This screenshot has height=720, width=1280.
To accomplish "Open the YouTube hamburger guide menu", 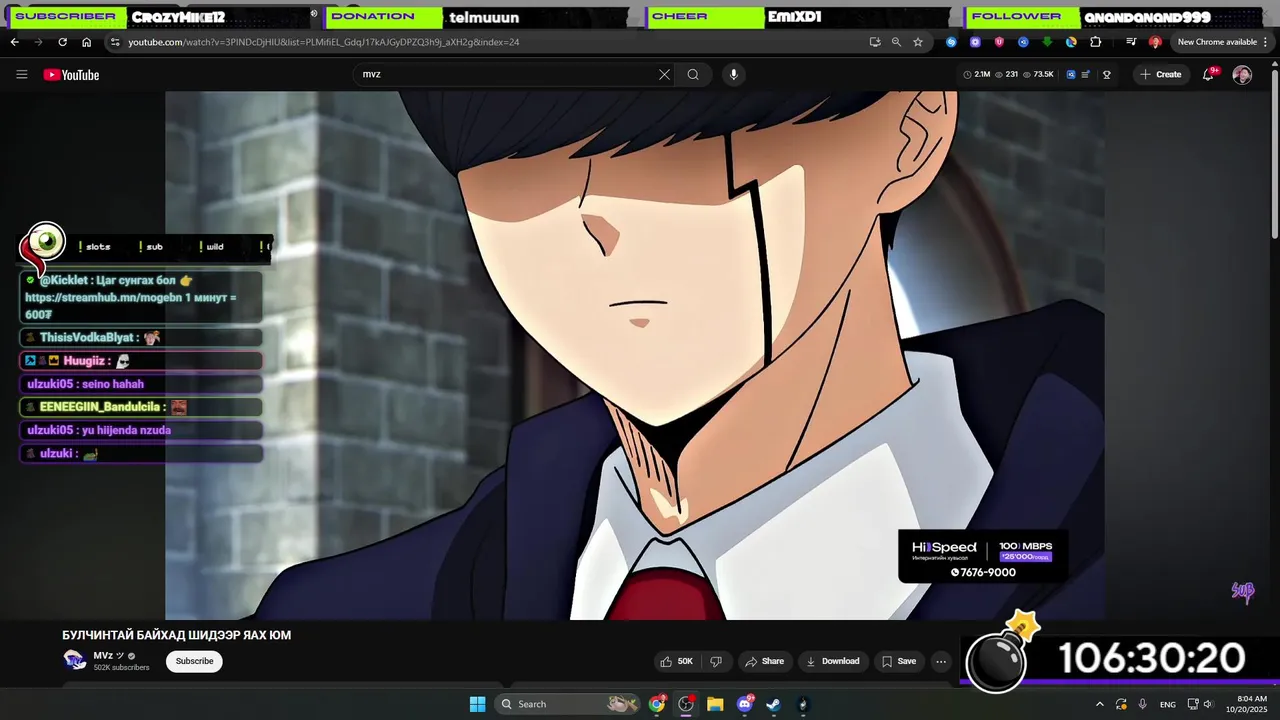I will point(21,75).
